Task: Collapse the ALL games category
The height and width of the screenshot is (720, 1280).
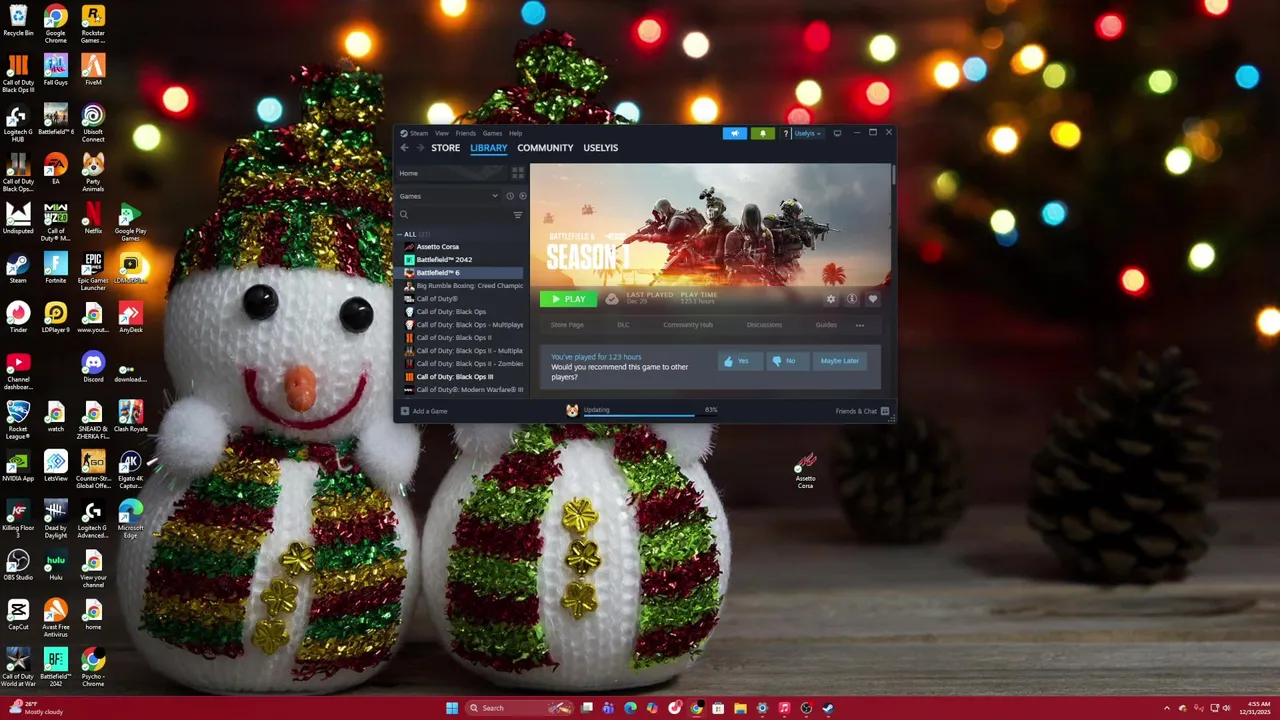Action: [399, 234]
